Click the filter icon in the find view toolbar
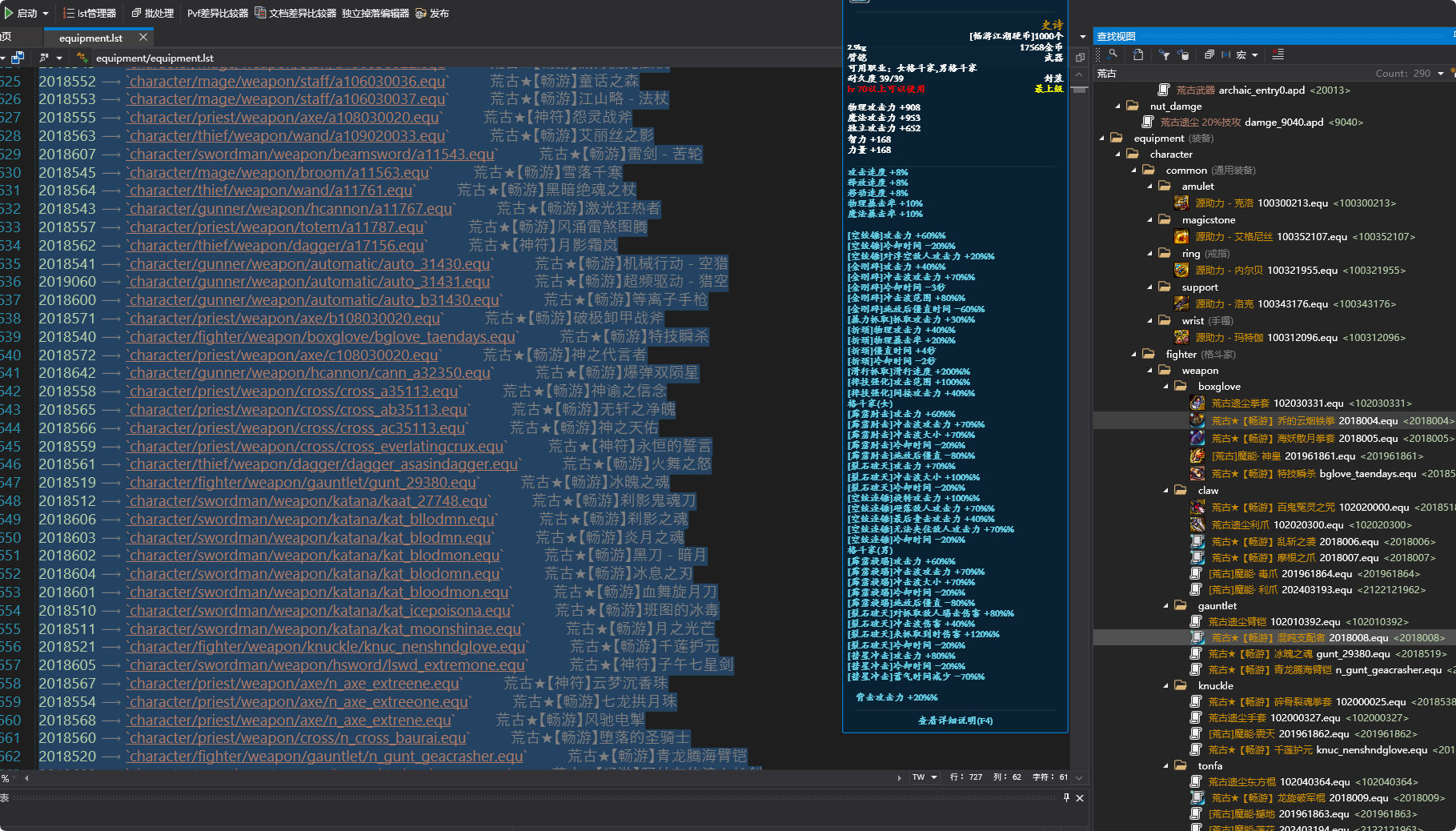This screenshot has width=1456, height=831. point(1164,54)
